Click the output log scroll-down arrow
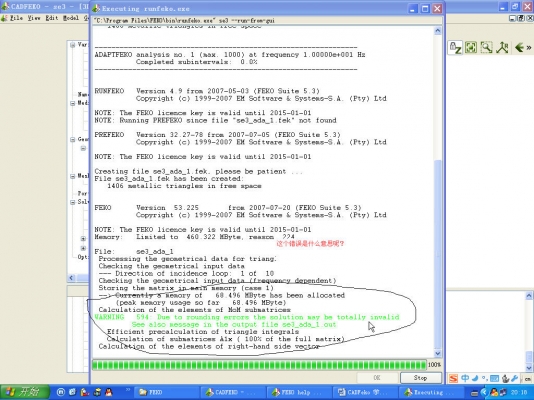Image resolution: width=534 pixels, height=400 pixels. click(438, 353)
